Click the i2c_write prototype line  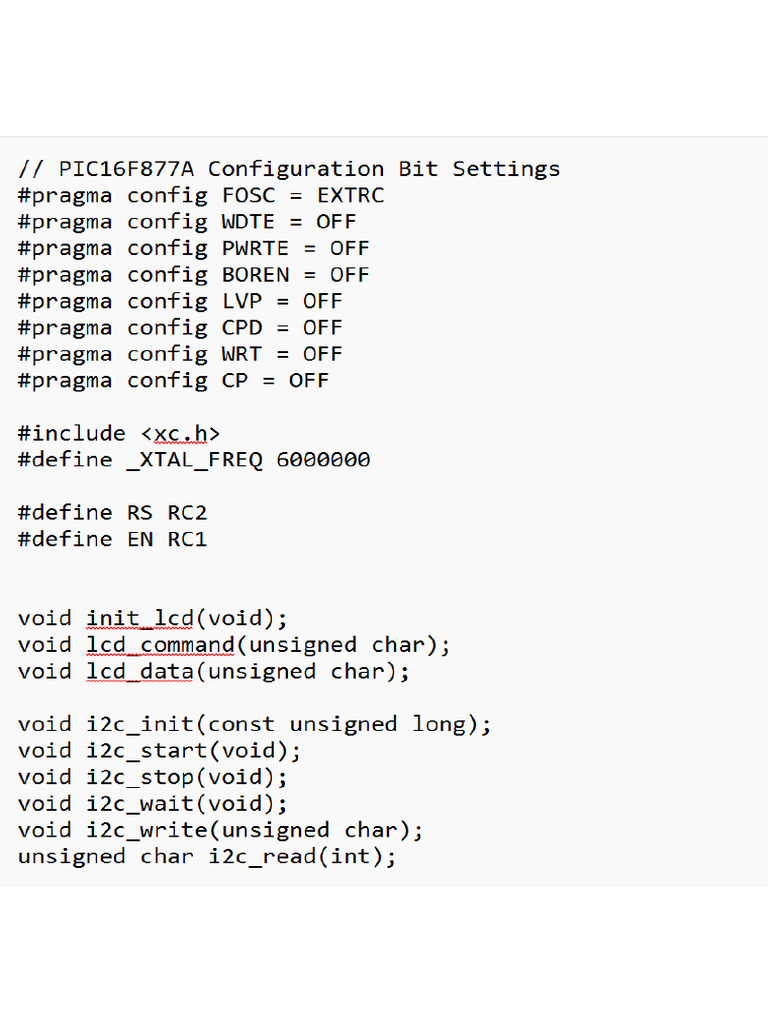[221, 830]
